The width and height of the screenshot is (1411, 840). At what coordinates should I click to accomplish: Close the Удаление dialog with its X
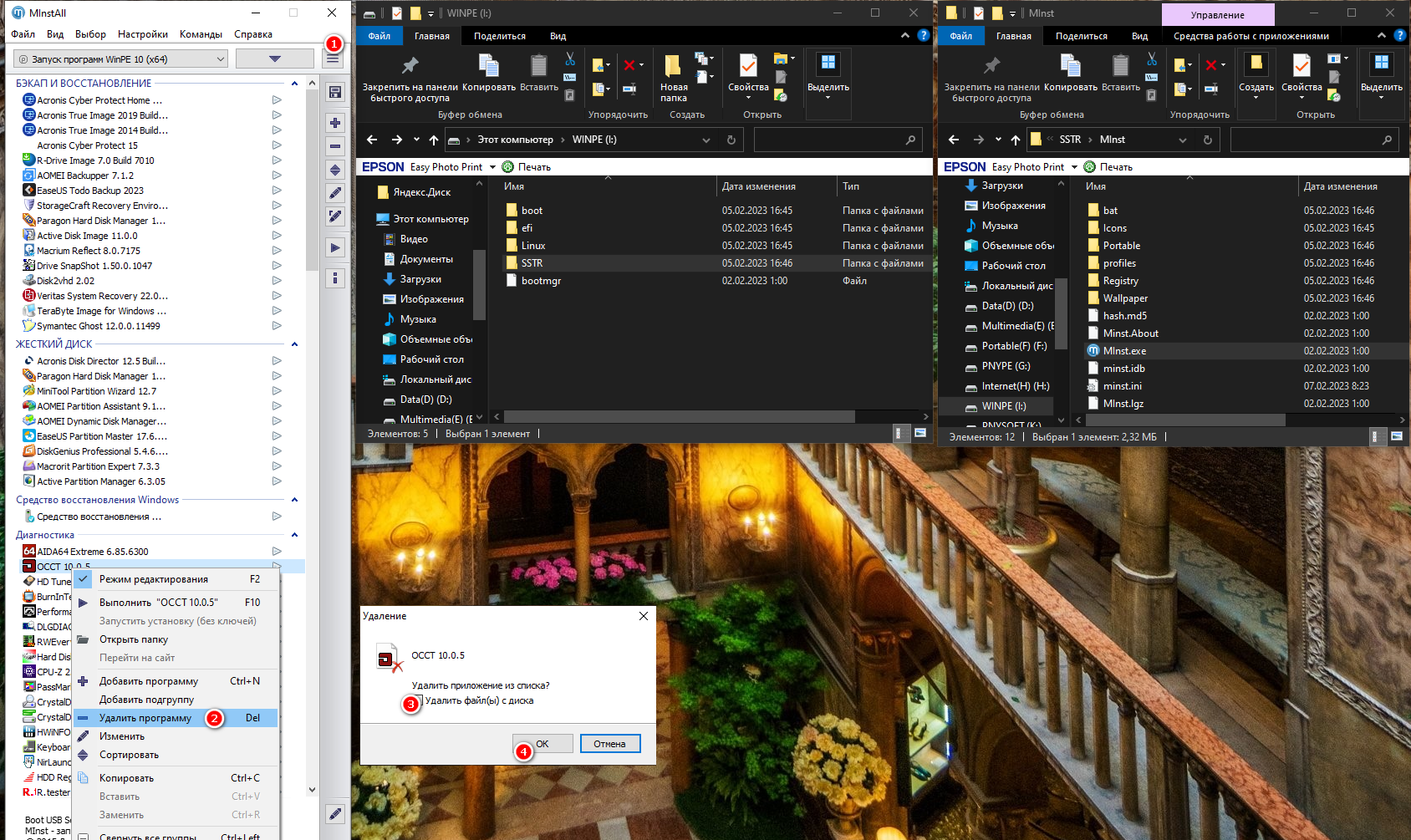[644, 616]
